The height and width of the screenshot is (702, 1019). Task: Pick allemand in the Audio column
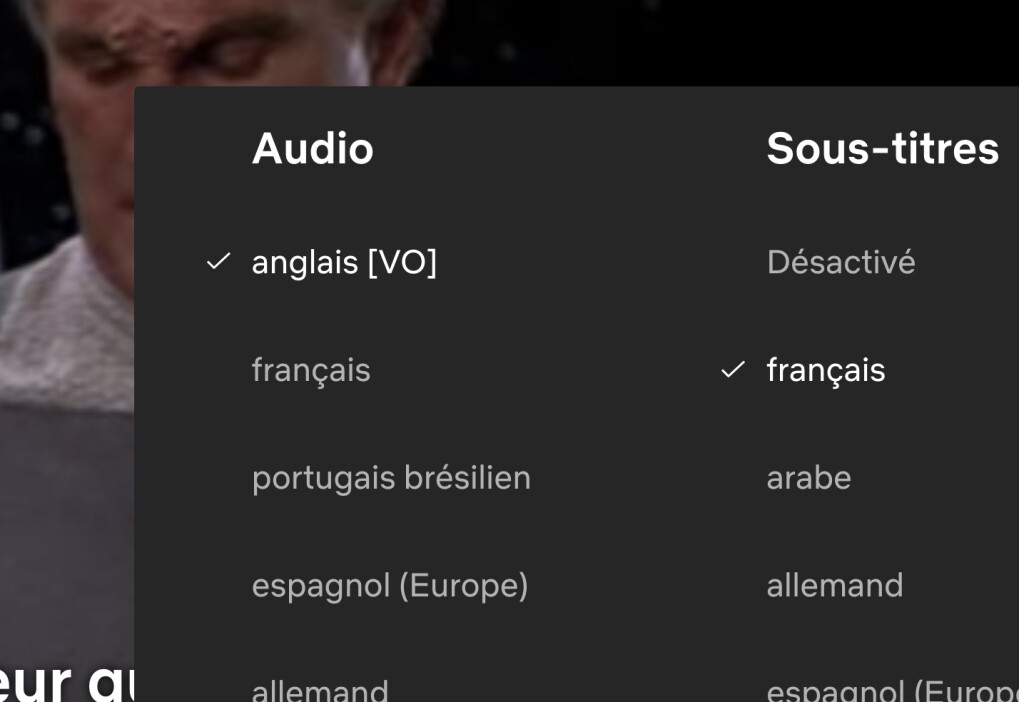(x=320, y=690)
